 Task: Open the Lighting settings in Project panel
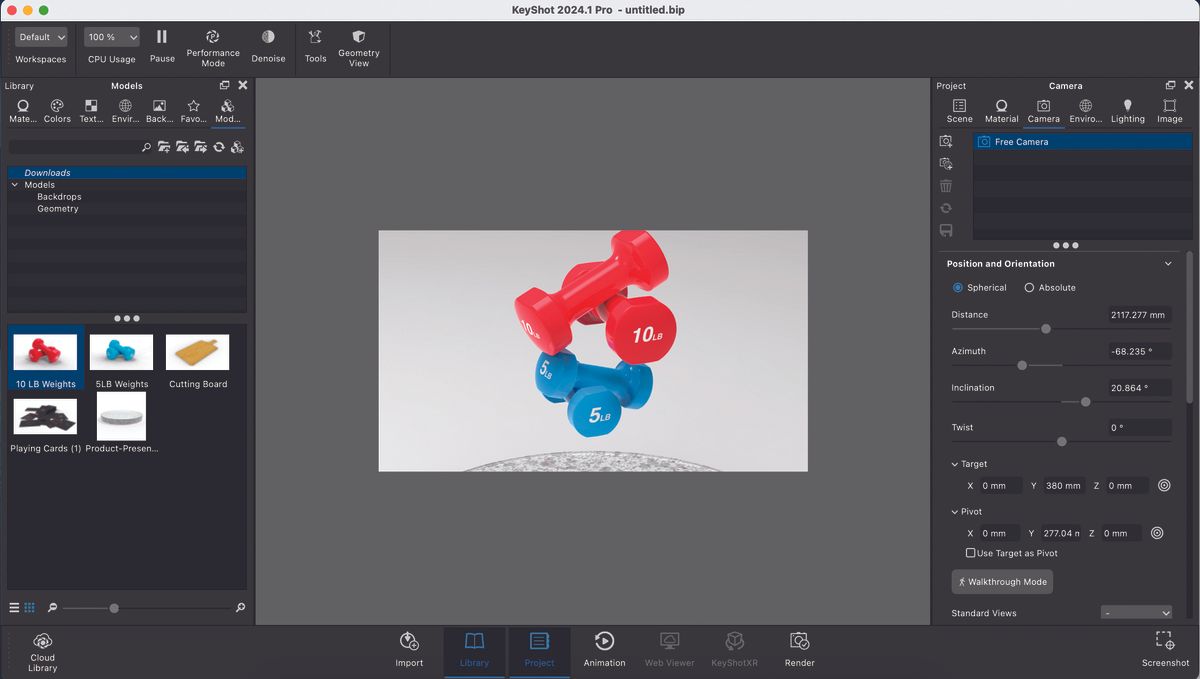coord(1127,110)
